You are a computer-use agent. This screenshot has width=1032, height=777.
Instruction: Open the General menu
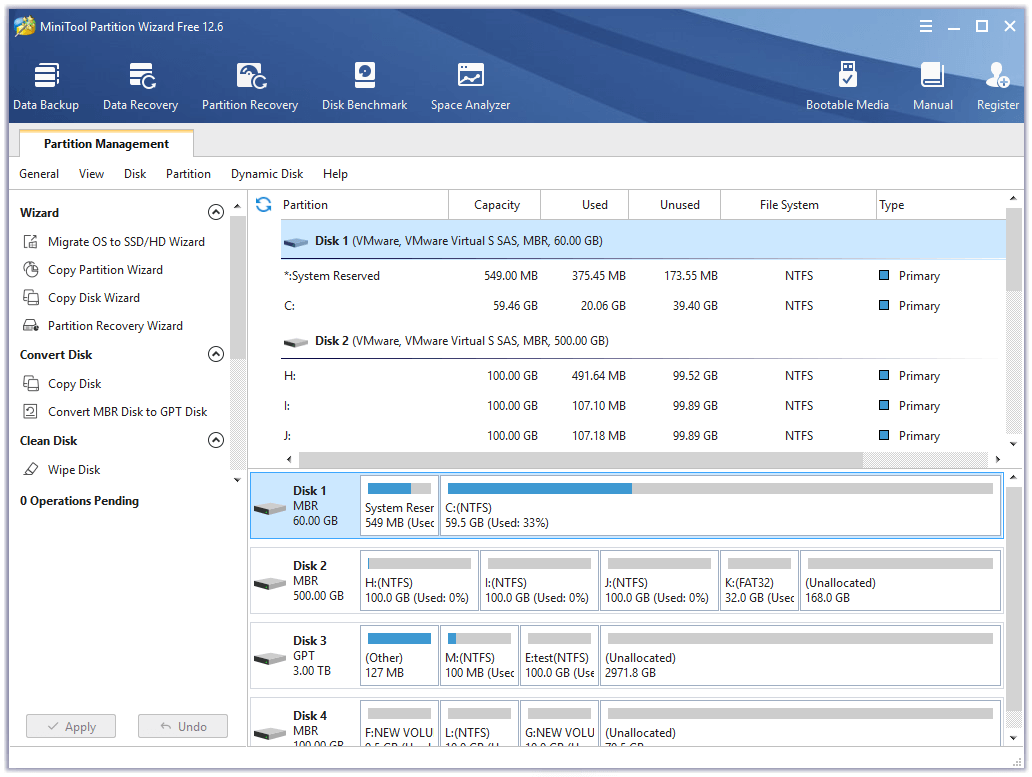click(39, 174)
